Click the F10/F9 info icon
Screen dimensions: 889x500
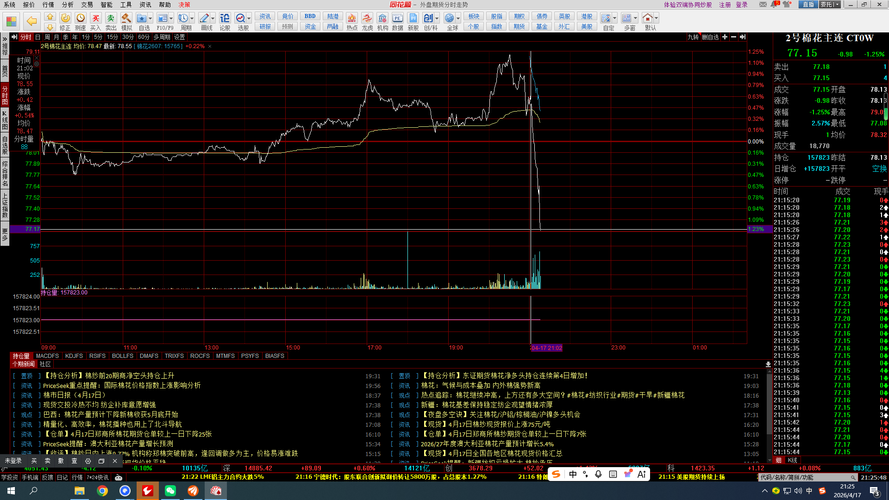(162, 18)
